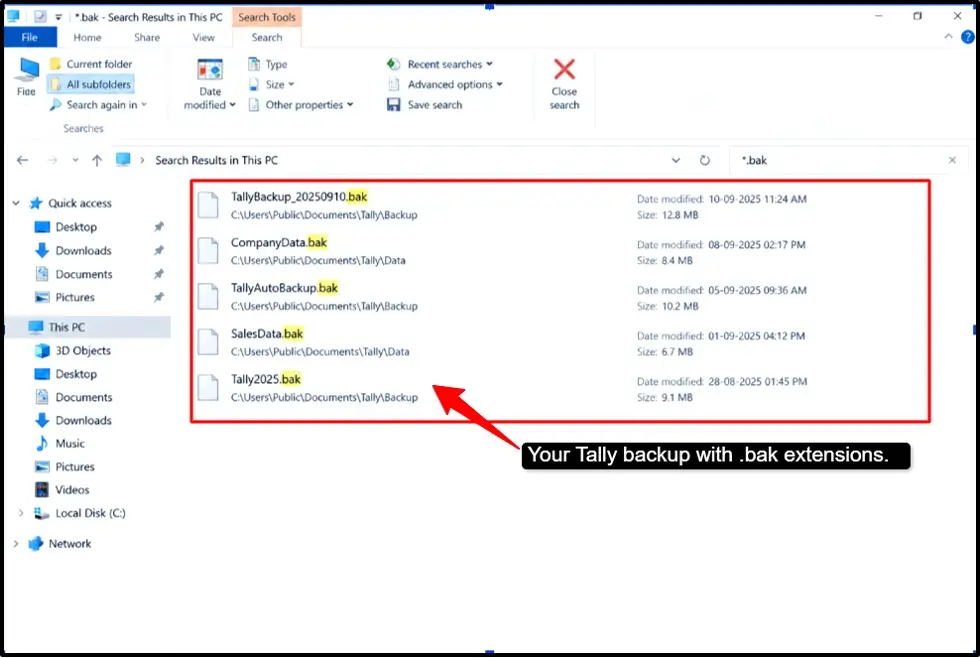Switch to the Home ribbon tab
The height and width of the screenshot is (658, 980).
[88, 37]
